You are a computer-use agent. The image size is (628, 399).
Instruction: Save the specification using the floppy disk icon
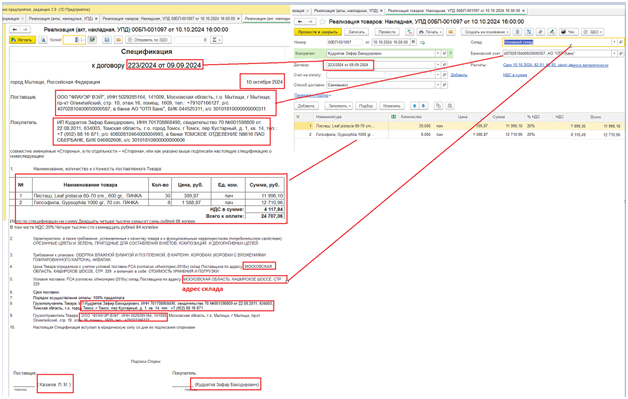tap(107, 40)
